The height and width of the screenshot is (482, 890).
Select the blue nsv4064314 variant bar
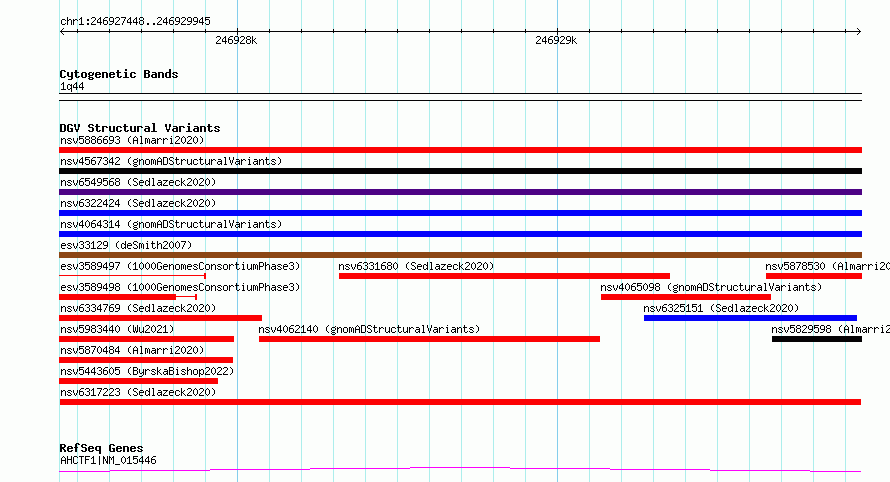460,234
